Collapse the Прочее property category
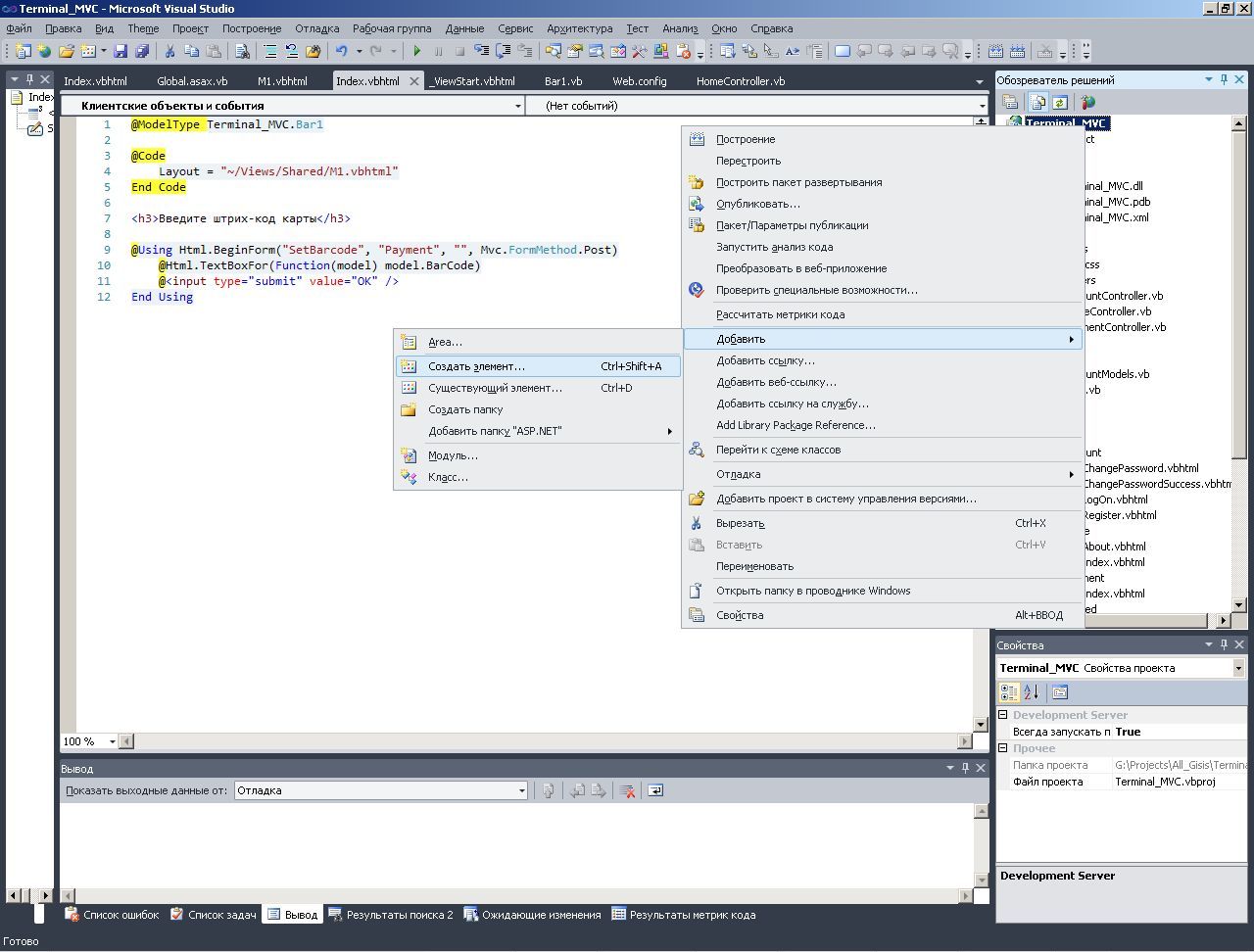This screenshot has width=1254, height=952. click(x=1003, y=748)
